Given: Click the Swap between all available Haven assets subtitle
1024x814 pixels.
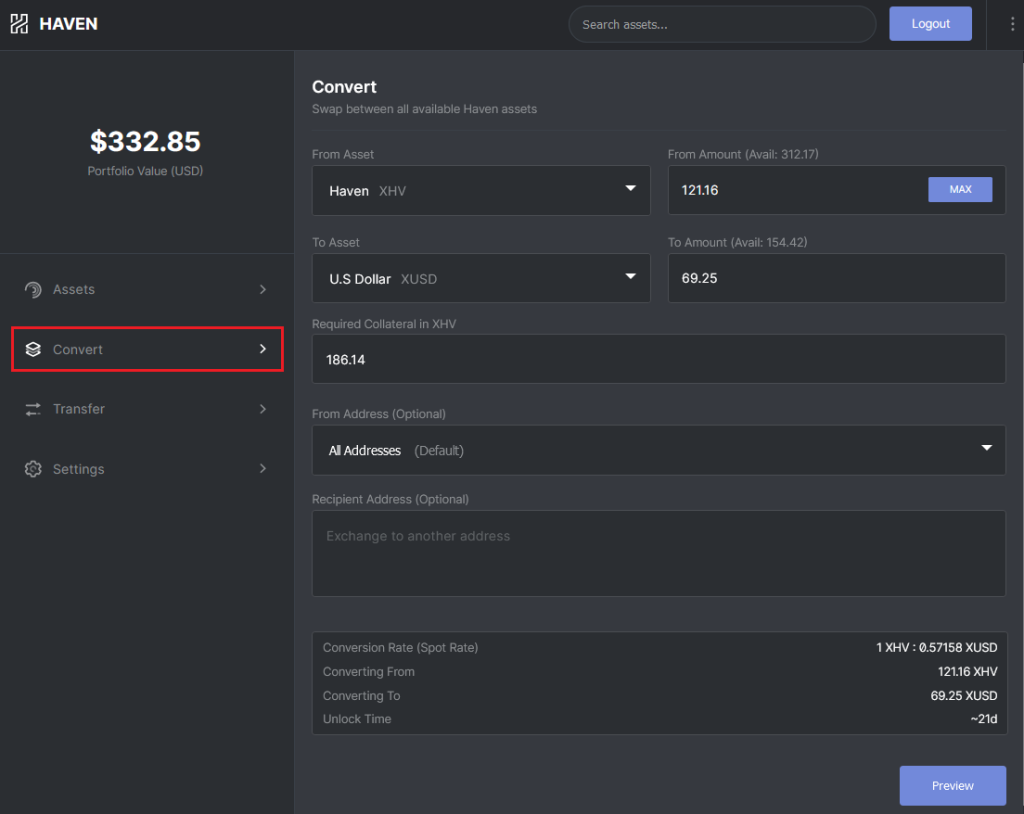Looking at the screenshot, I should coord(424,109).
